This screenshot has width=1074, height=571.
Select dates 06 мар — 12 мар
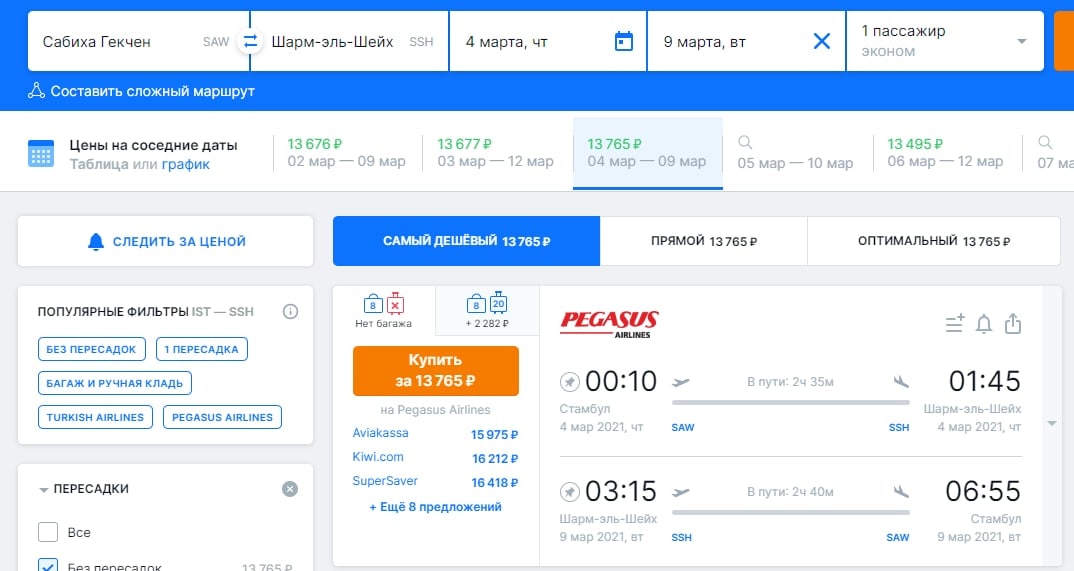coord(946,153)
